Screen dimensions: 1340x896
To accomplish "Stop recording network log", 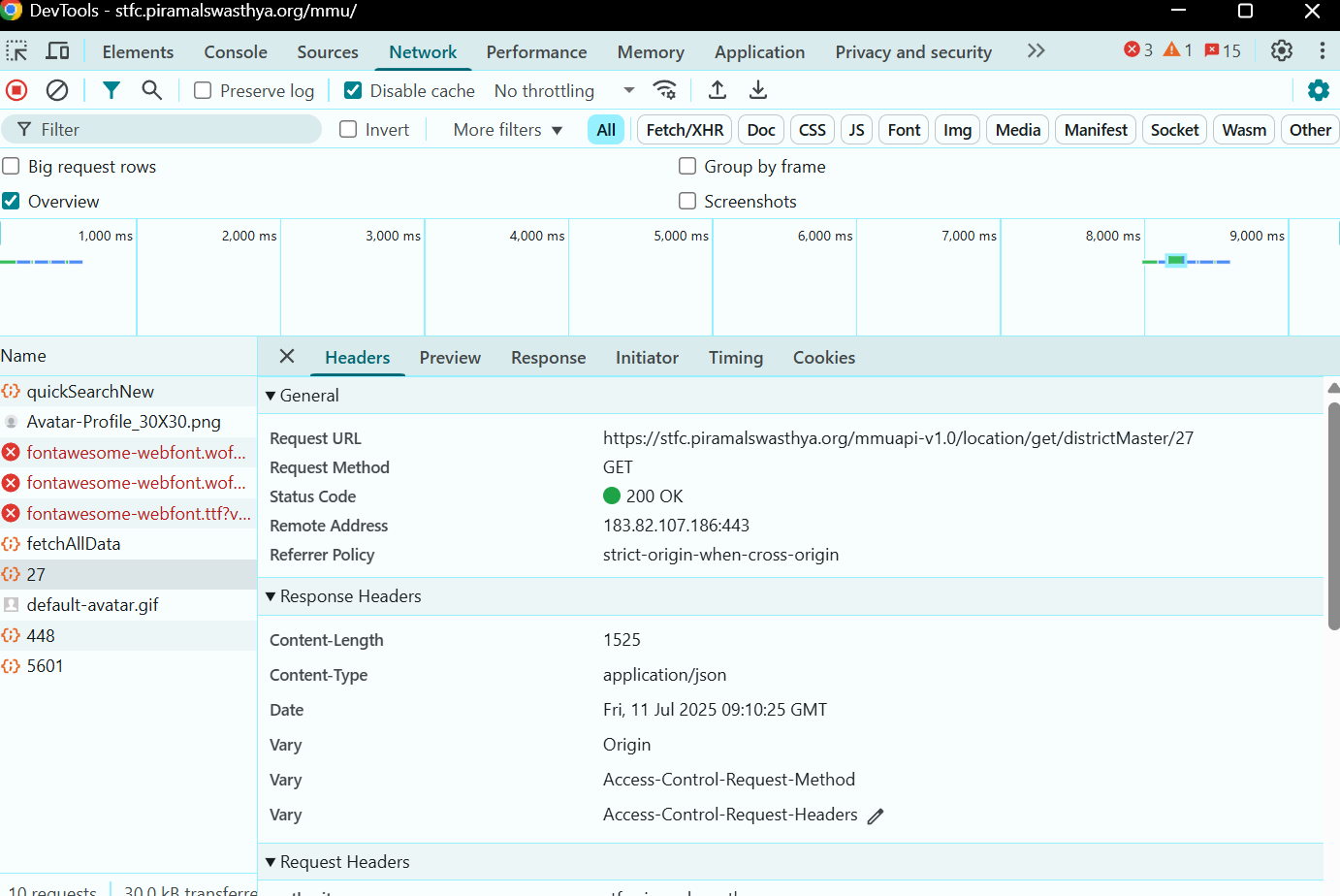I will [16, 90].
